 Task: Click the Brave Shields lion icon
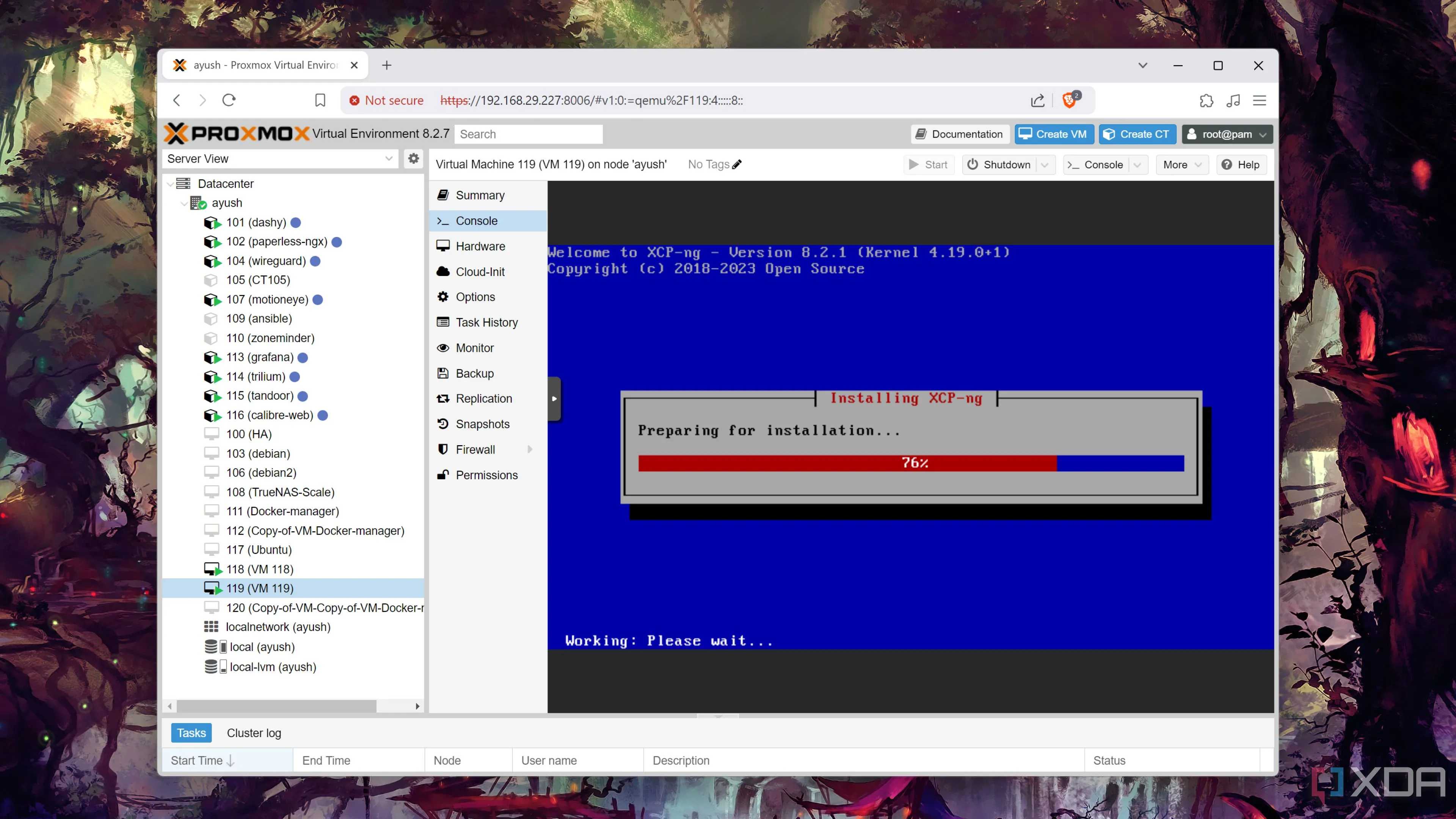tap(1069, 100)
